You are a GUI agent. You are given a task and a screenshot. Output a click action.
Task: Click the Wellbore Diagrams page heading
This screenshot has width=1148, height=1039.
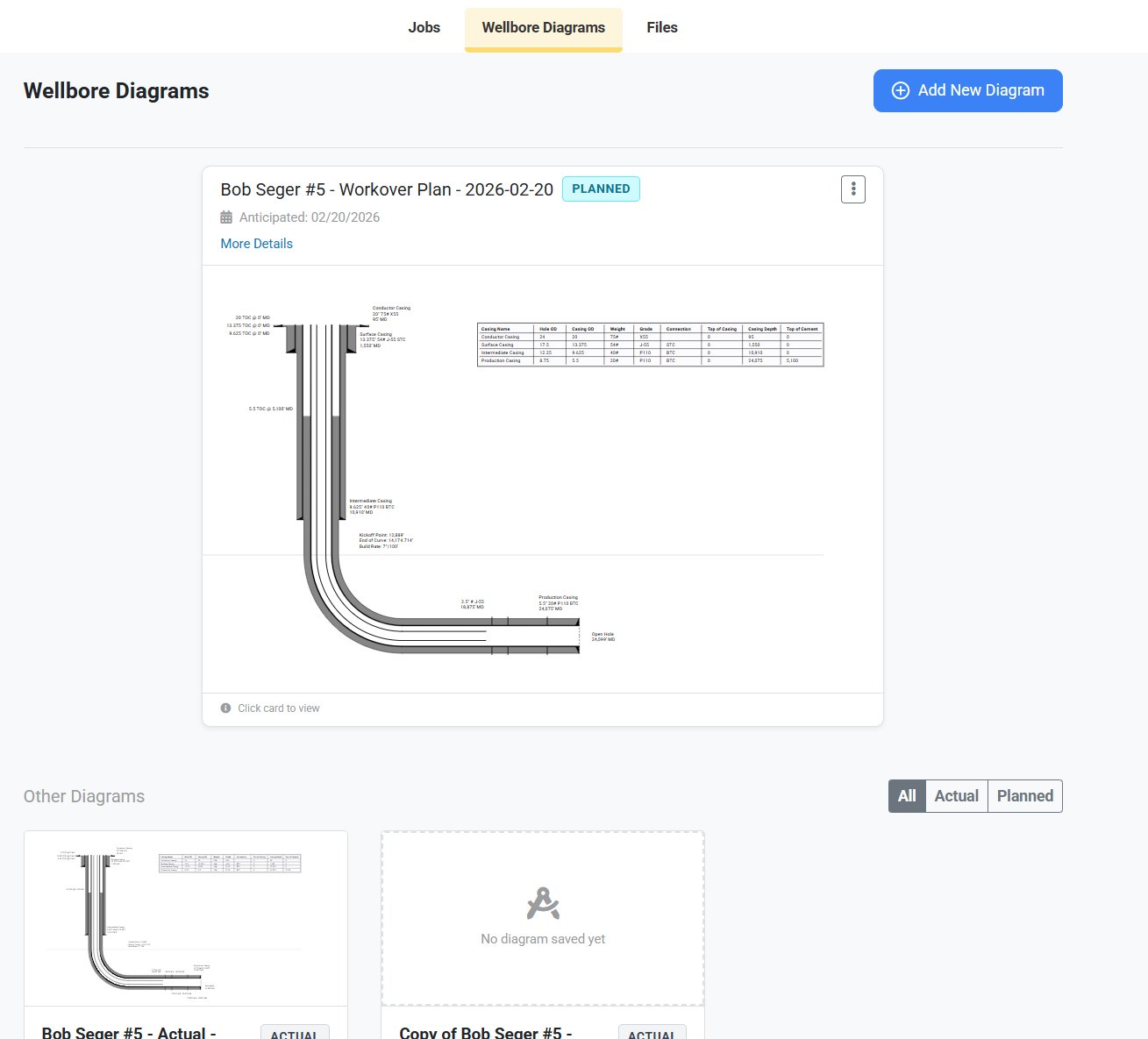pos(116,91)
